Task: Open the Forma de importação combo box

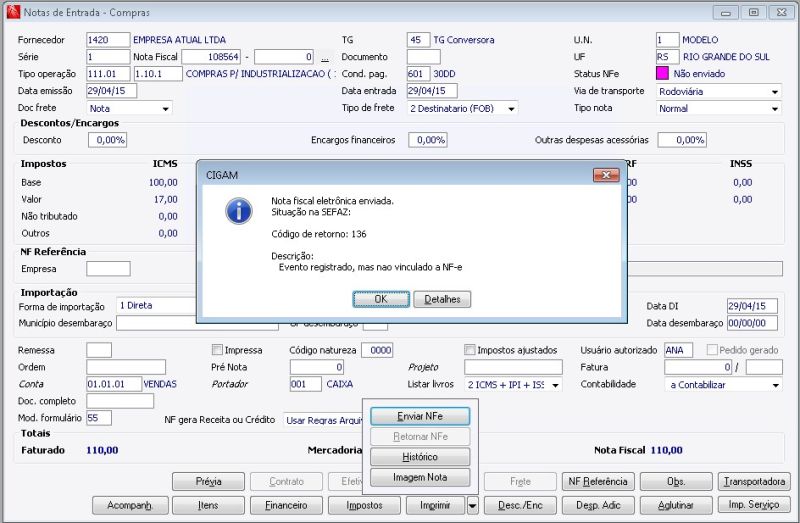Action: pos(157,306)
